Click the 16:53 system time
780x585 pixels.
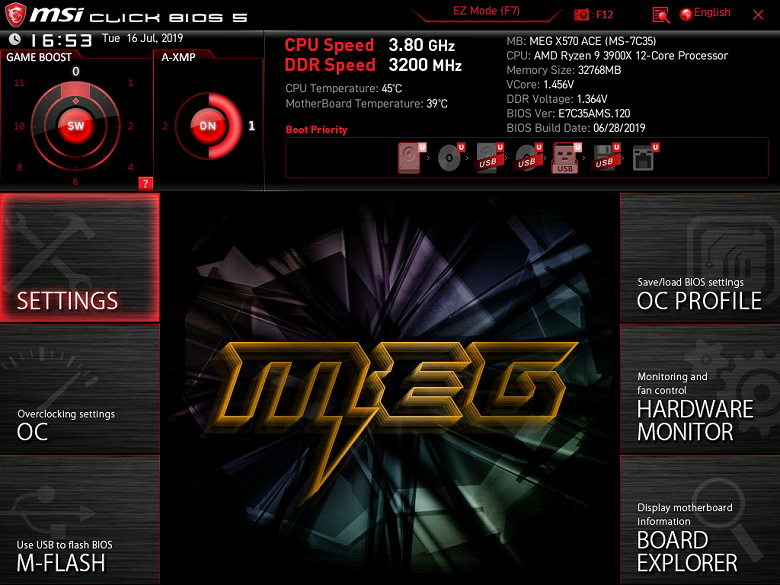click(61, 40)
